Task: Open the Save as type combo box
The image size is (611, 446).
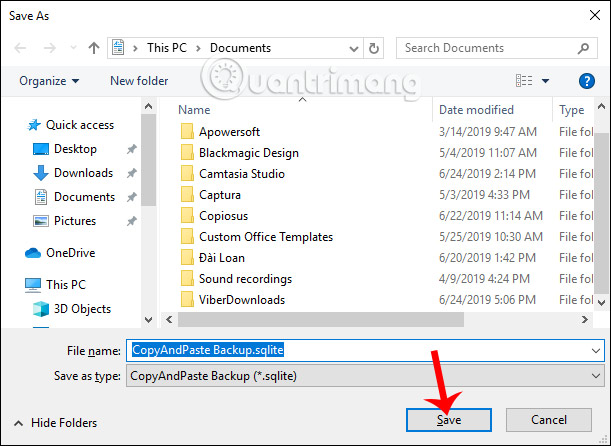Action: click(366, 376)
